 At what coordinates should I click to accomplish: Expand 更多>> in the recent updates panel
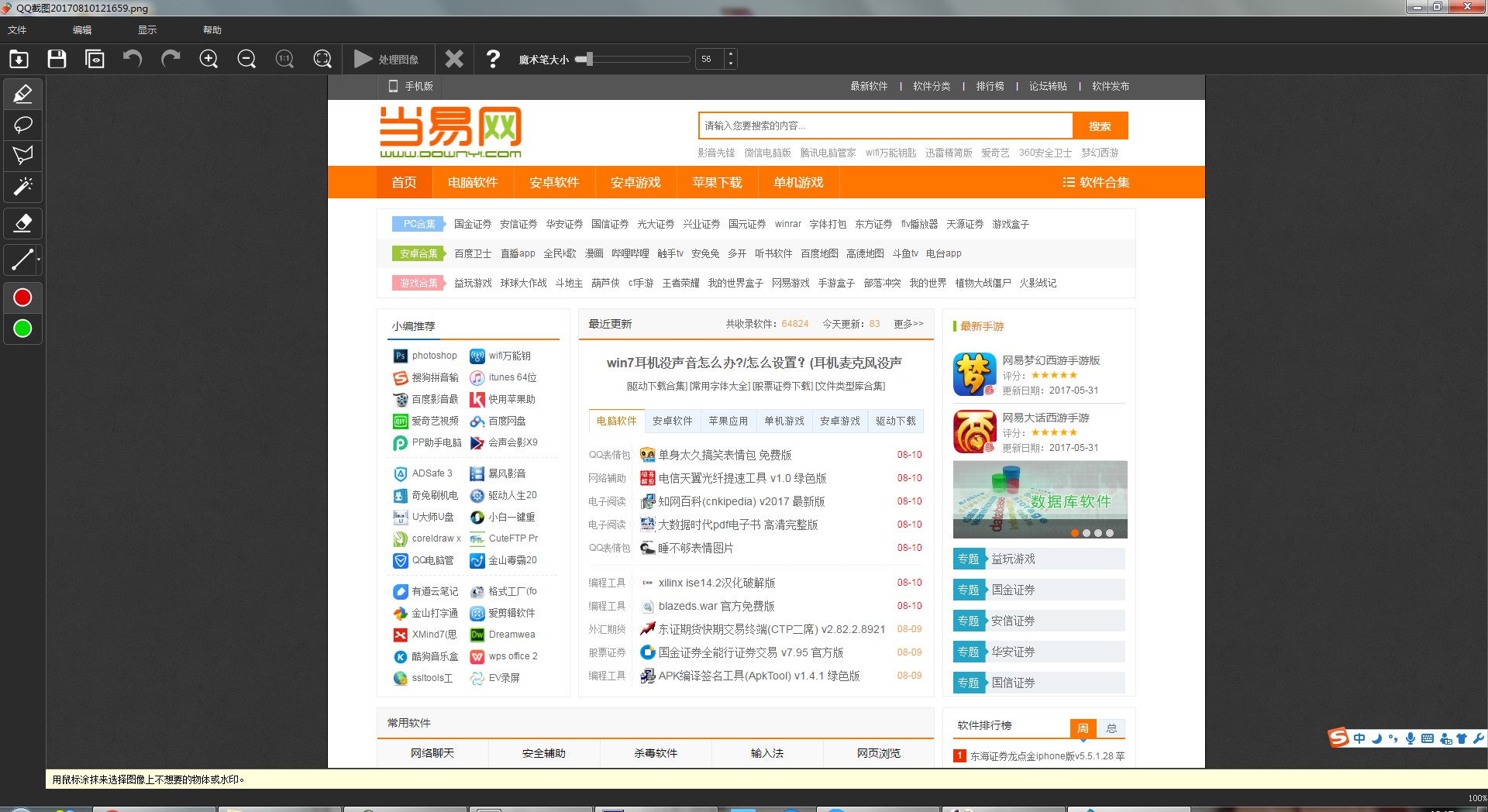[907, 324]
